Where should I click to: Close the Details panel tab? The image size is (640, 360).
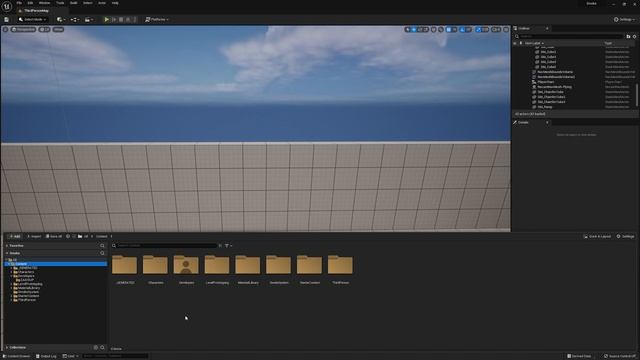pos(547,122)
